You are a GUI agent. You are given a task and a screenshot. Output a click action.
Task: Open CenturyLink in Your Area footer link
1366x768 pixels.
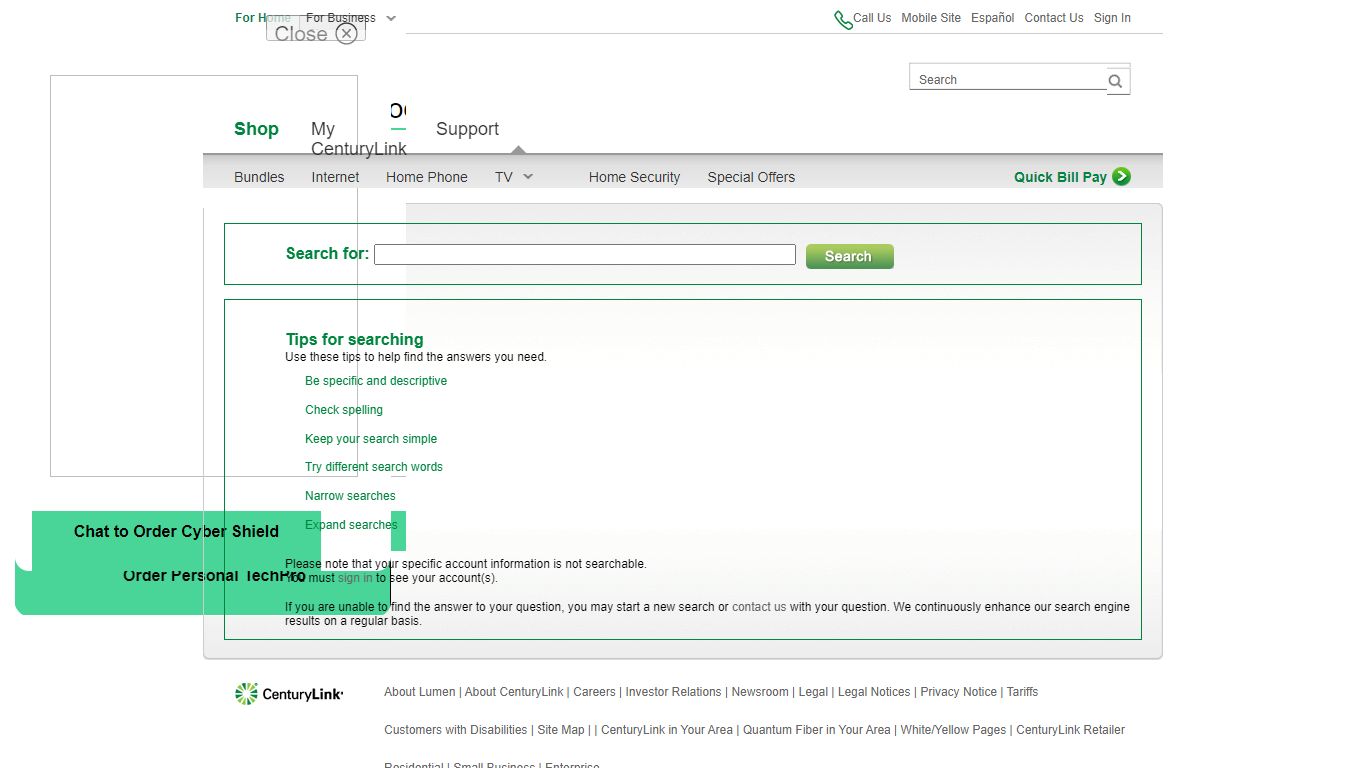[667, 730]
